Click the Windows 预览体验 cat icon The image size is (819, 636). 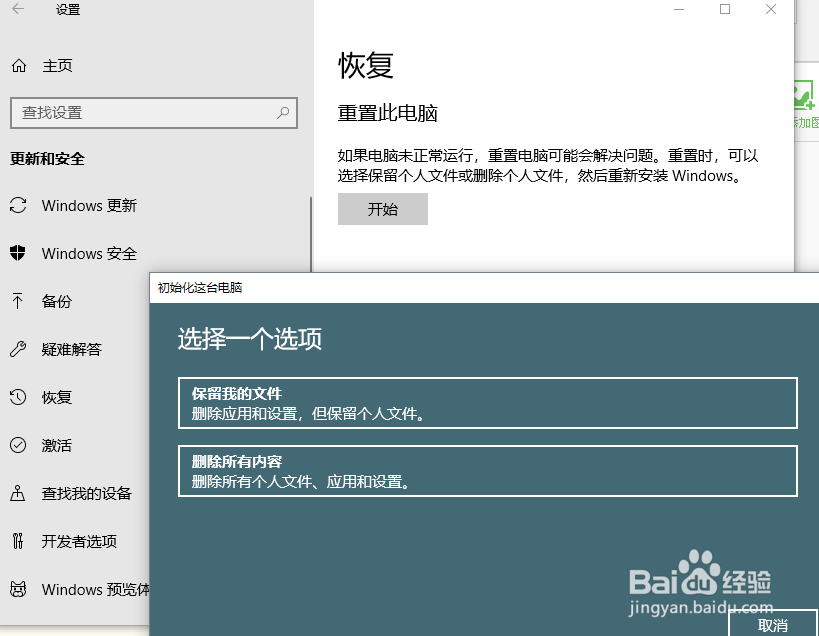click(18, 589)
